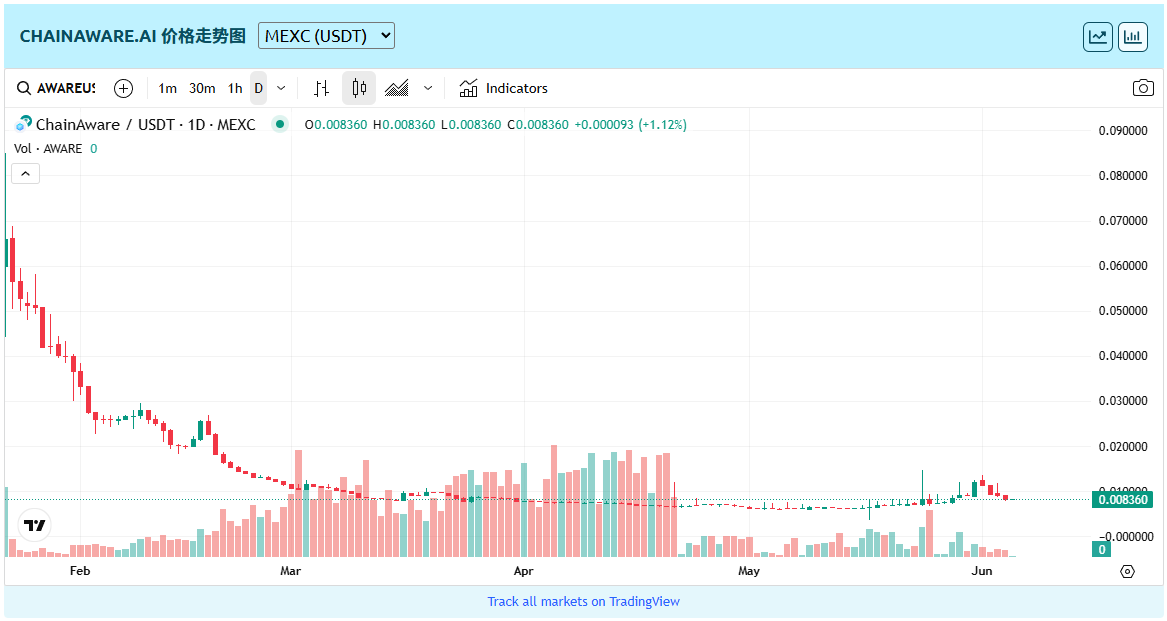Image resolution: width=1167 pixels, height=621 pixels.
Task: Expand the timeframe interval dropdown arrow
Action: pyautogui.click(x=281, y=89)
